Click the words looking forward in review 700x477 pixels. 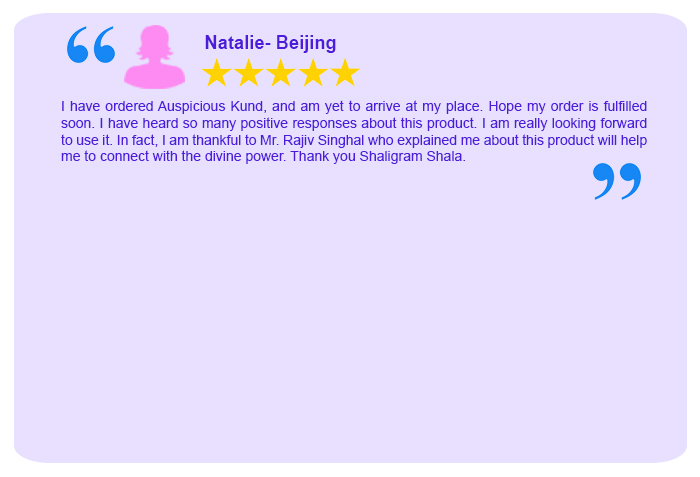pos(599,123)
